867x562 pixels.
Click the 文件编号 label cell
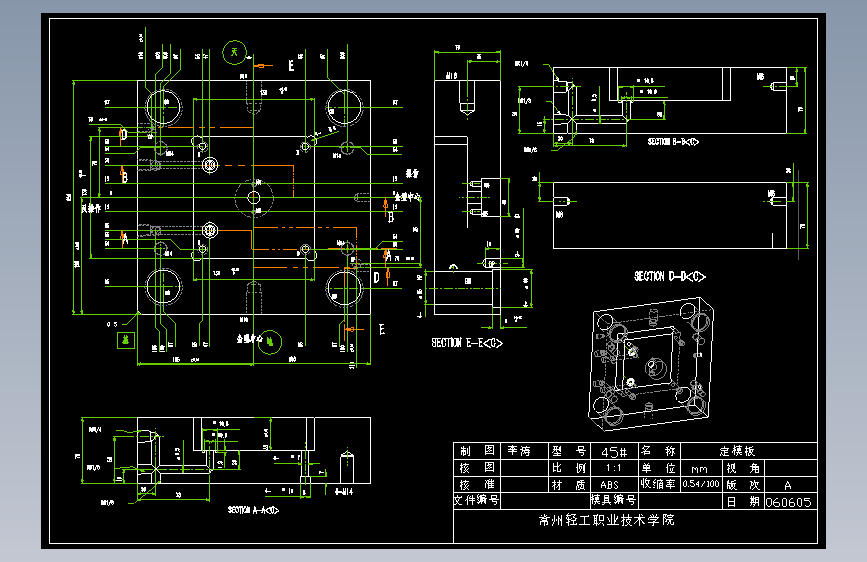pyautogui.click(x=477, y=501)
